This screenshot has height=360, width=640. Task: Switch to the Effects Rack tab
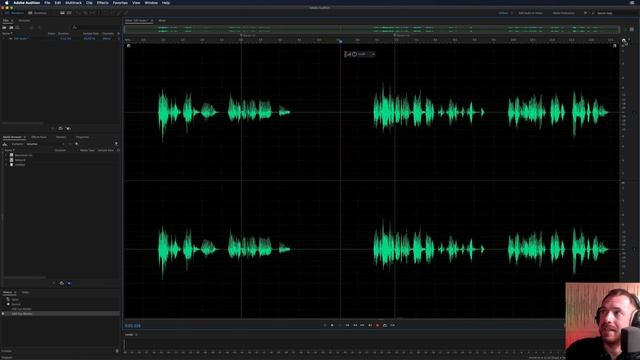pos(39,137)
